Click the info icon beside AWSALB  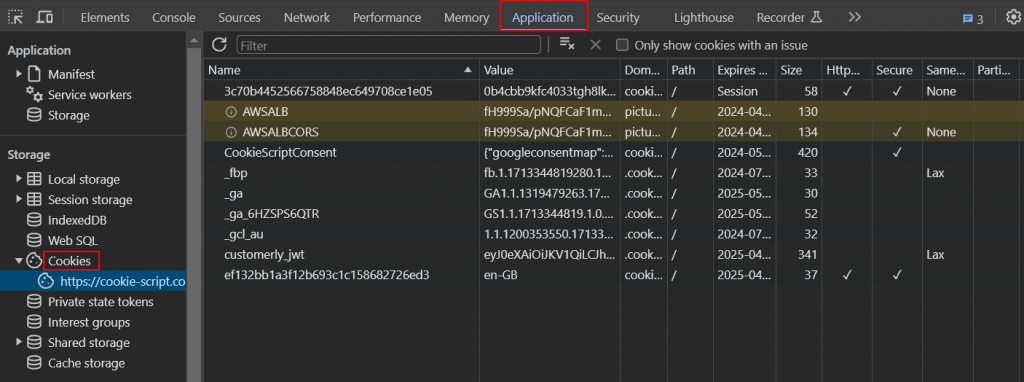pos(230,112)
